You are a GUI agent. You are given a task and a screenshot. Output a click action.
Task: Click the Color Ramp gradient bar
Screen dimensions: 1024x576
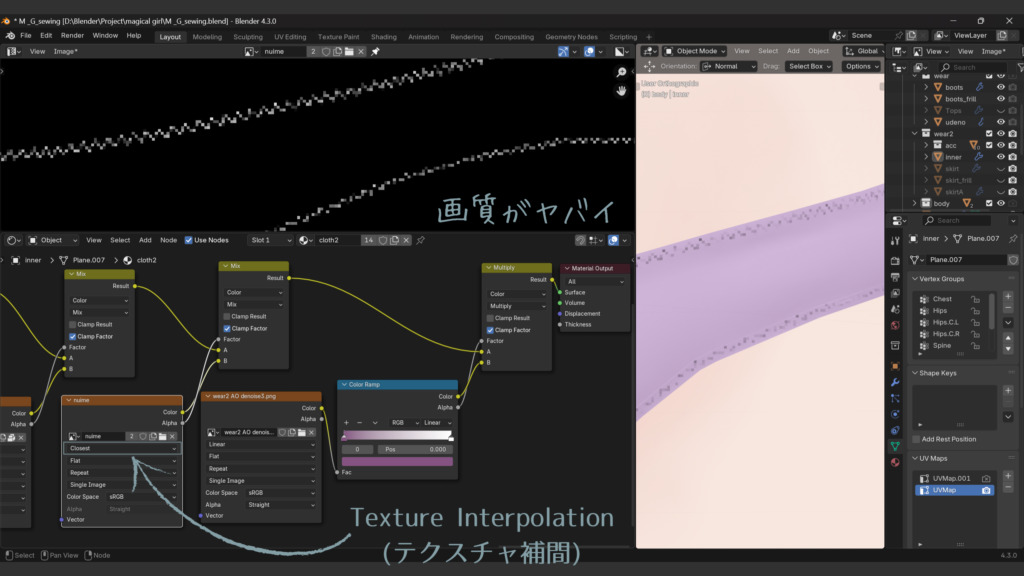[x=398, y=436]
